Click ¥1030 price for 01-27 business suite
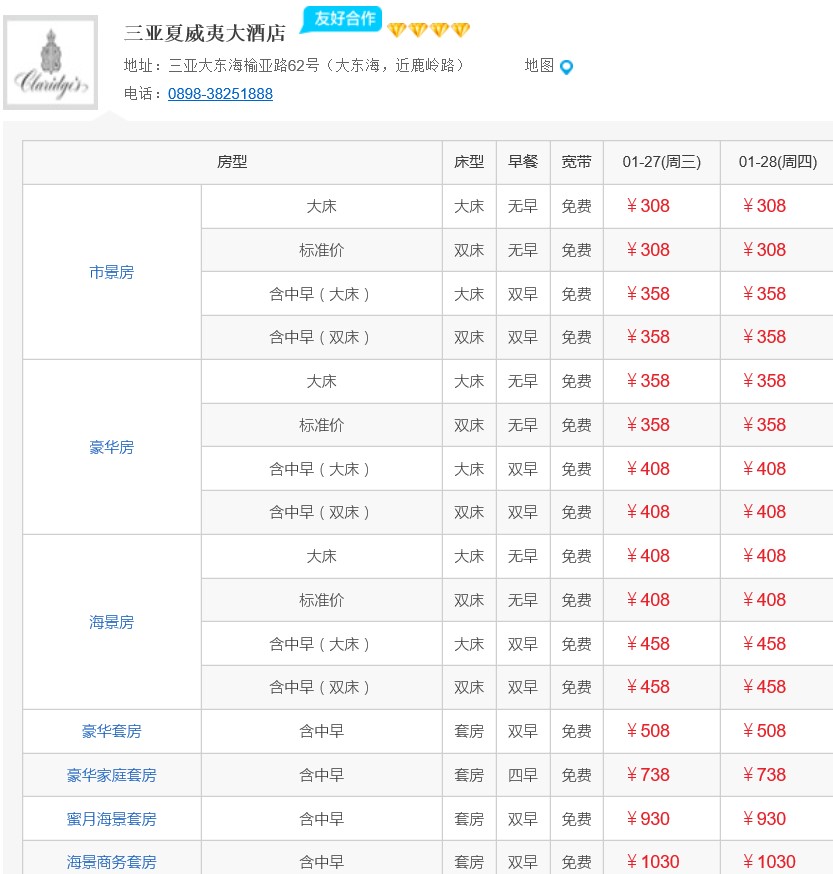 click(x=652, y=861)
